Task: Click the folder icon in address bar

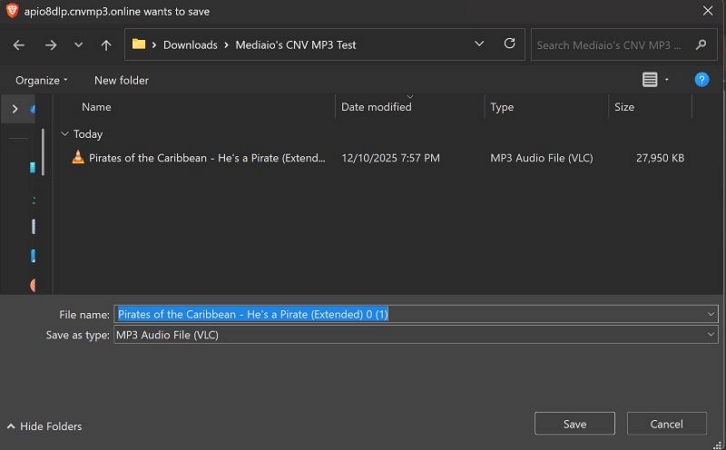Action: click(138, 44)
